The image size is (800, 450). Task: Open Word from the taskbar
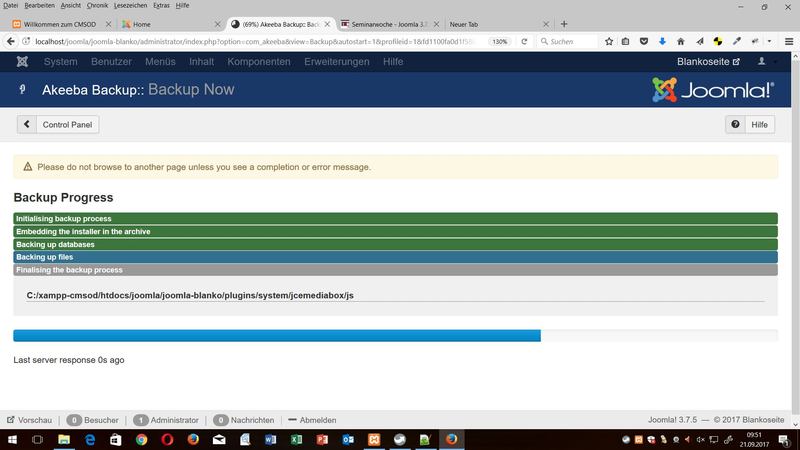pos(270,439)
